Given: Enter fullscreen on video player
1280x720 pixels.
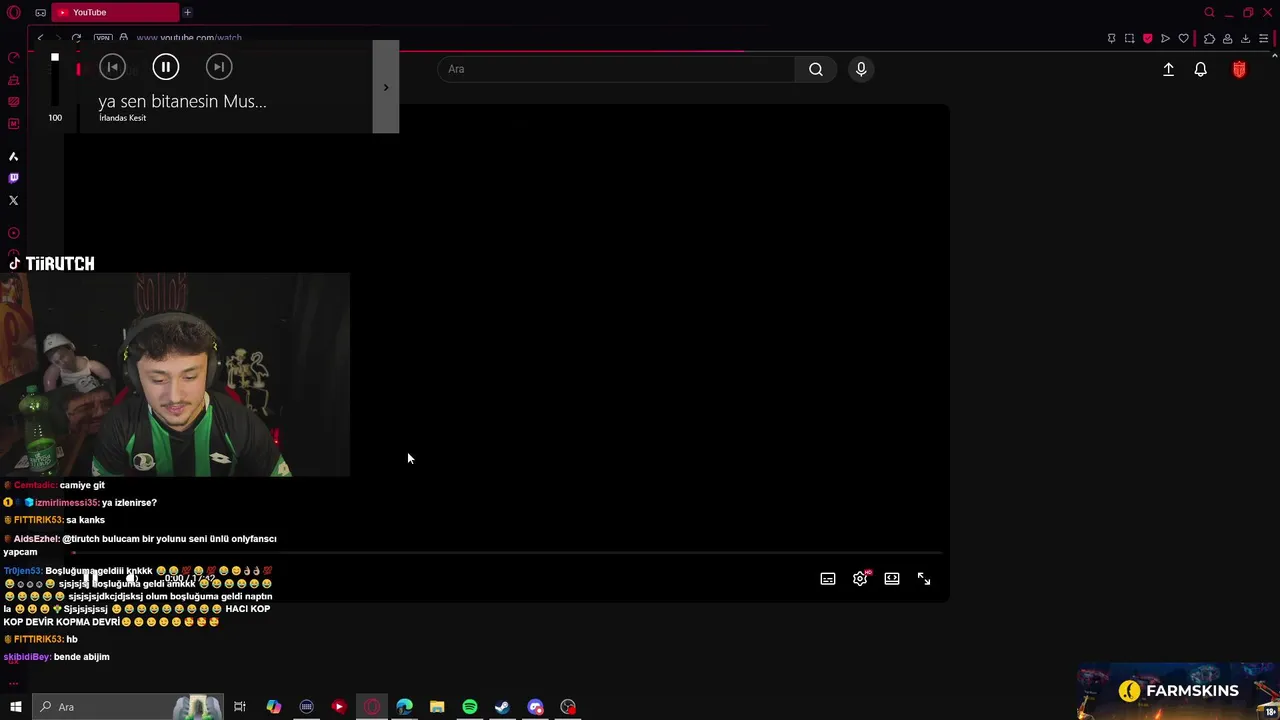Looking at the screenshot, I should [x=924, y=579].
